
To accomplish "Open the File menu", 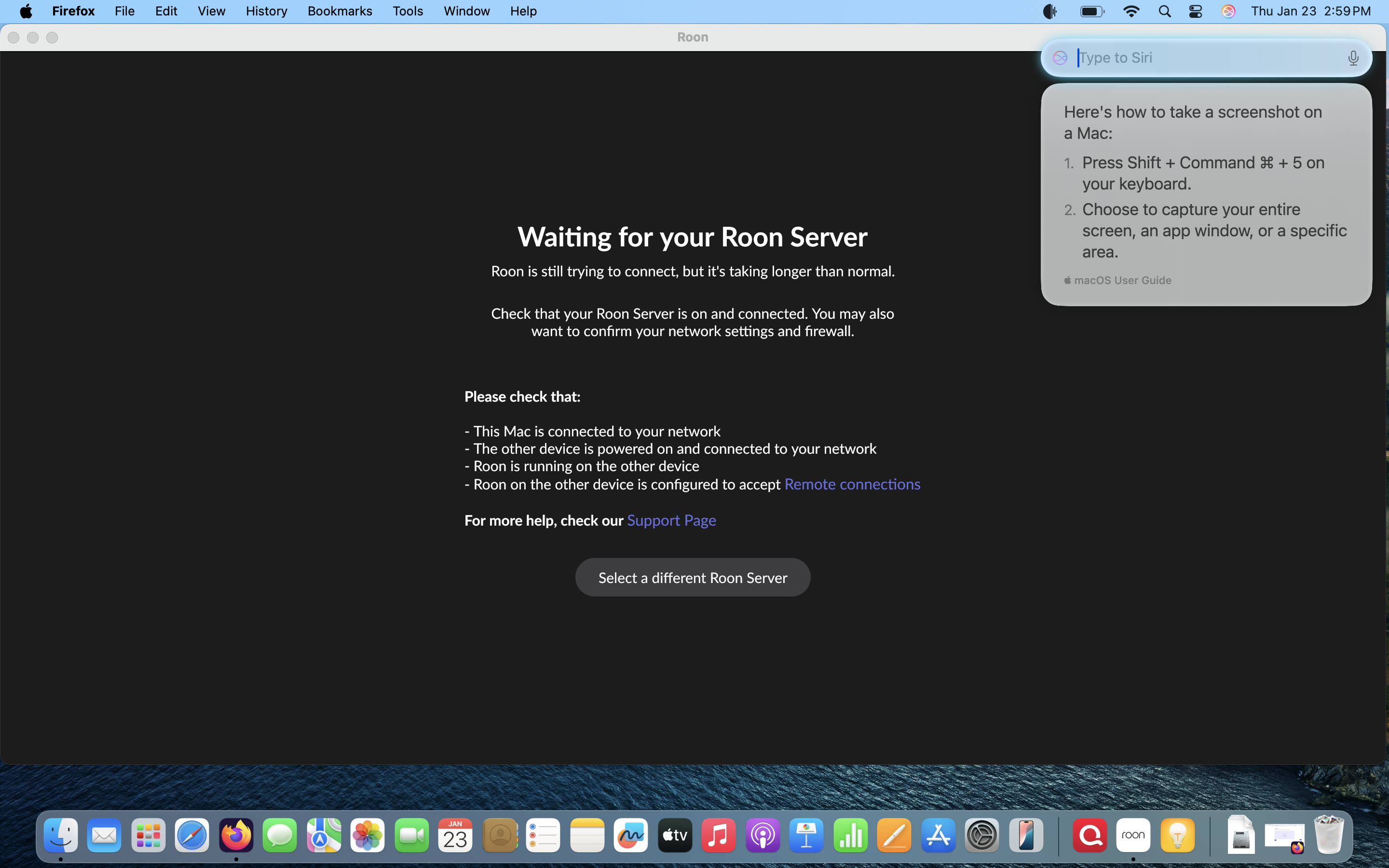I will tap(124, 11).
